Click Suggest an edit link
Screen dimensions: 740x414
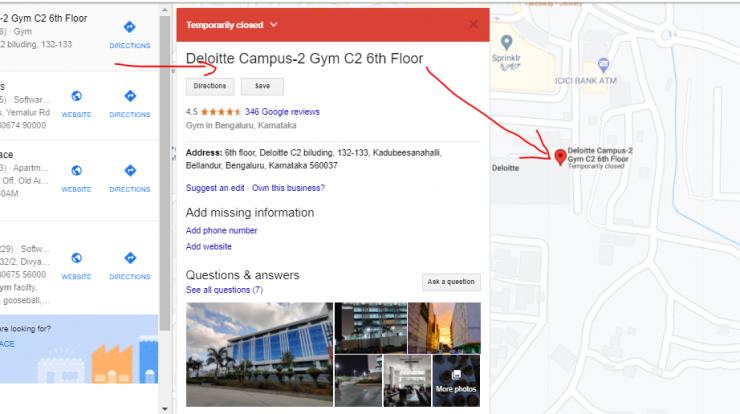(215, 188)
